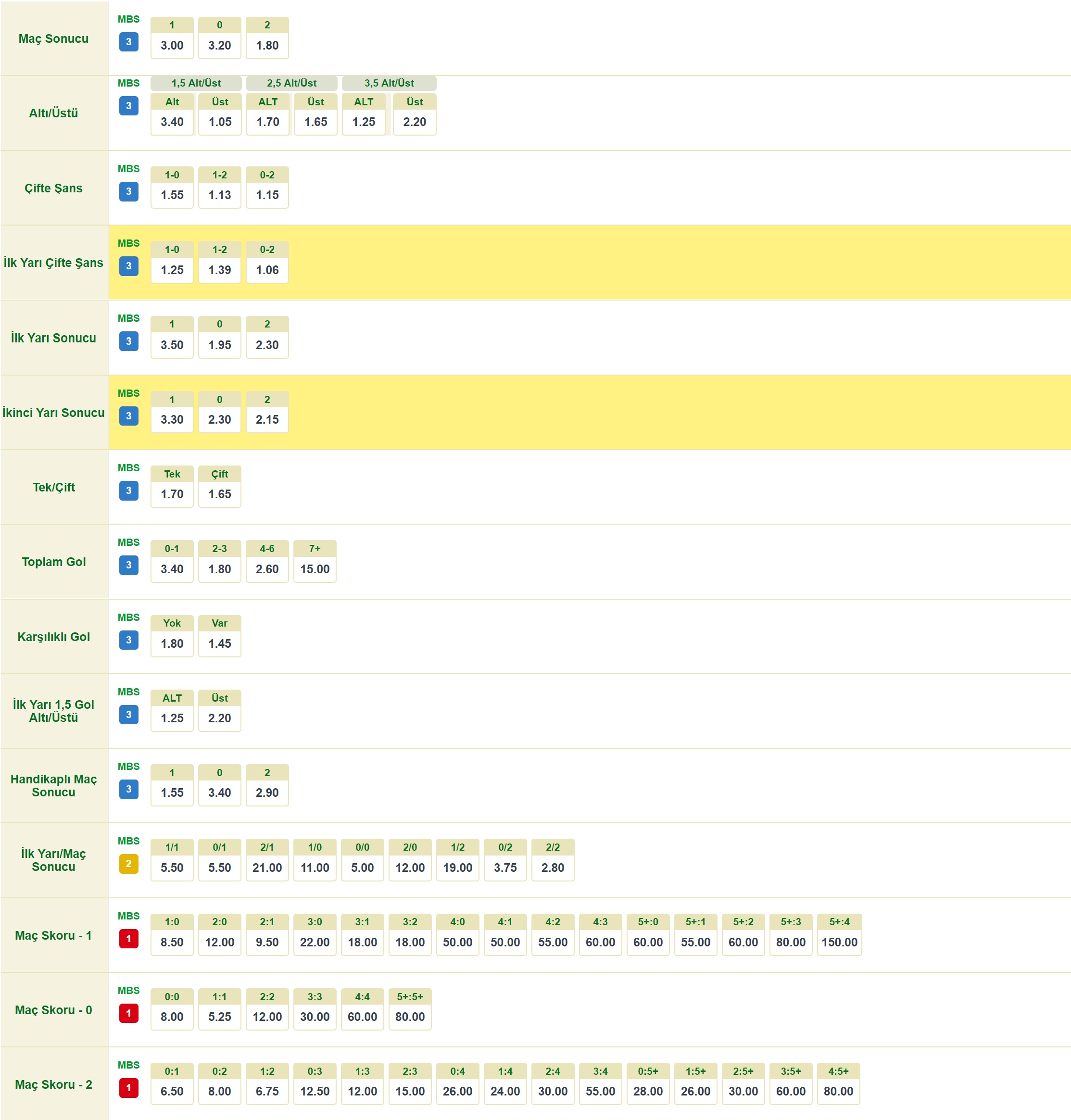Choose the 1:1 draw score odds 5.25
The width and height of the screenshot is (1071, 1120).
point(219,1017)
